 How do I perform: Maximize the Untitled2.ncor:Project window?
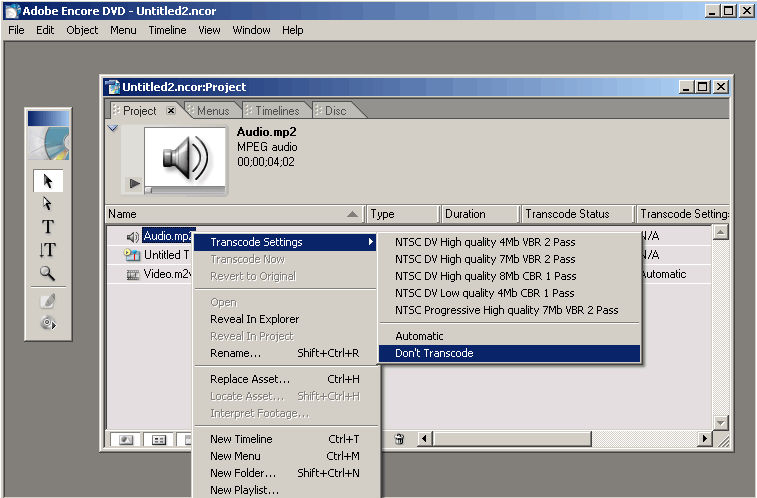point(703,87)
